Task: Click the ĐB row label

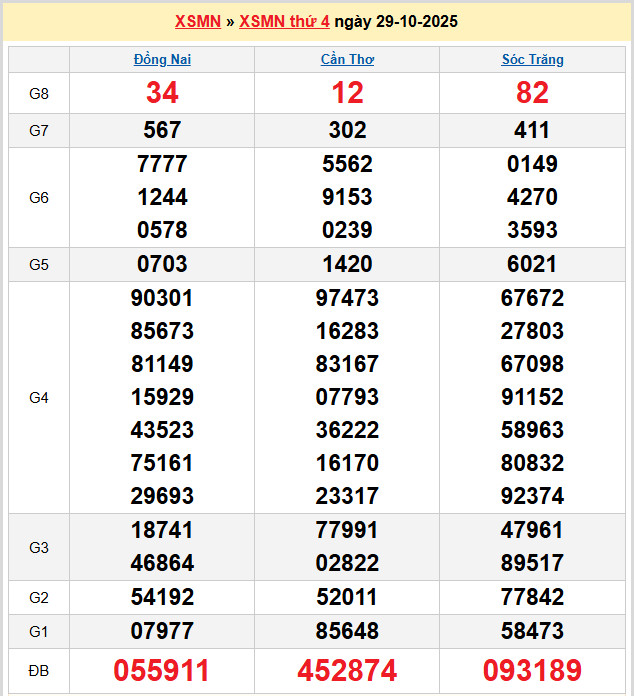Action: 39,670
